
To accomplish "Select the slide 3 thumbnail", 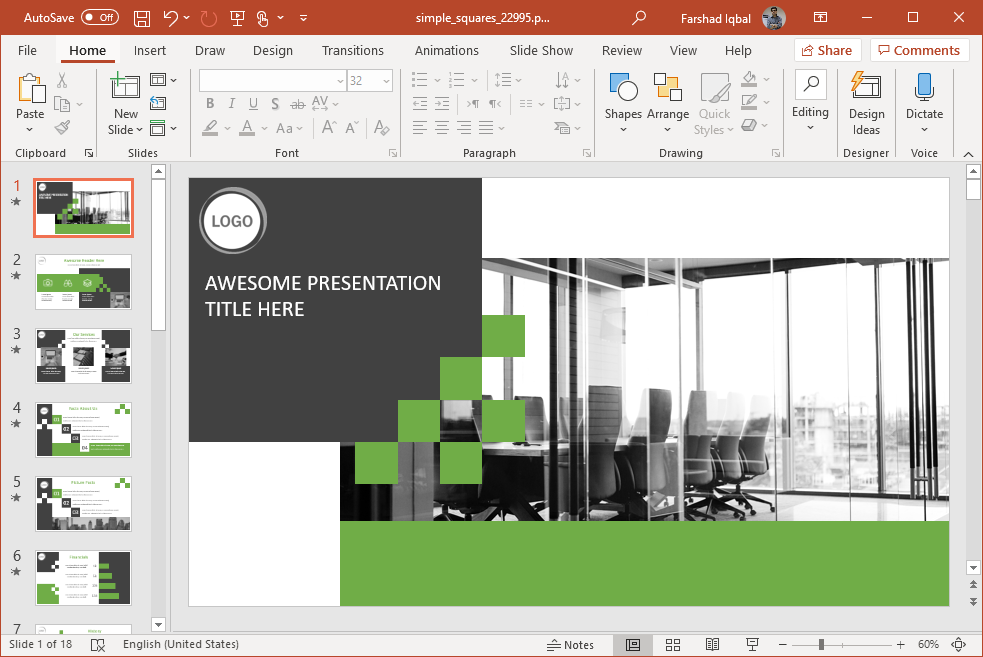I will click(x=83, y=355).
